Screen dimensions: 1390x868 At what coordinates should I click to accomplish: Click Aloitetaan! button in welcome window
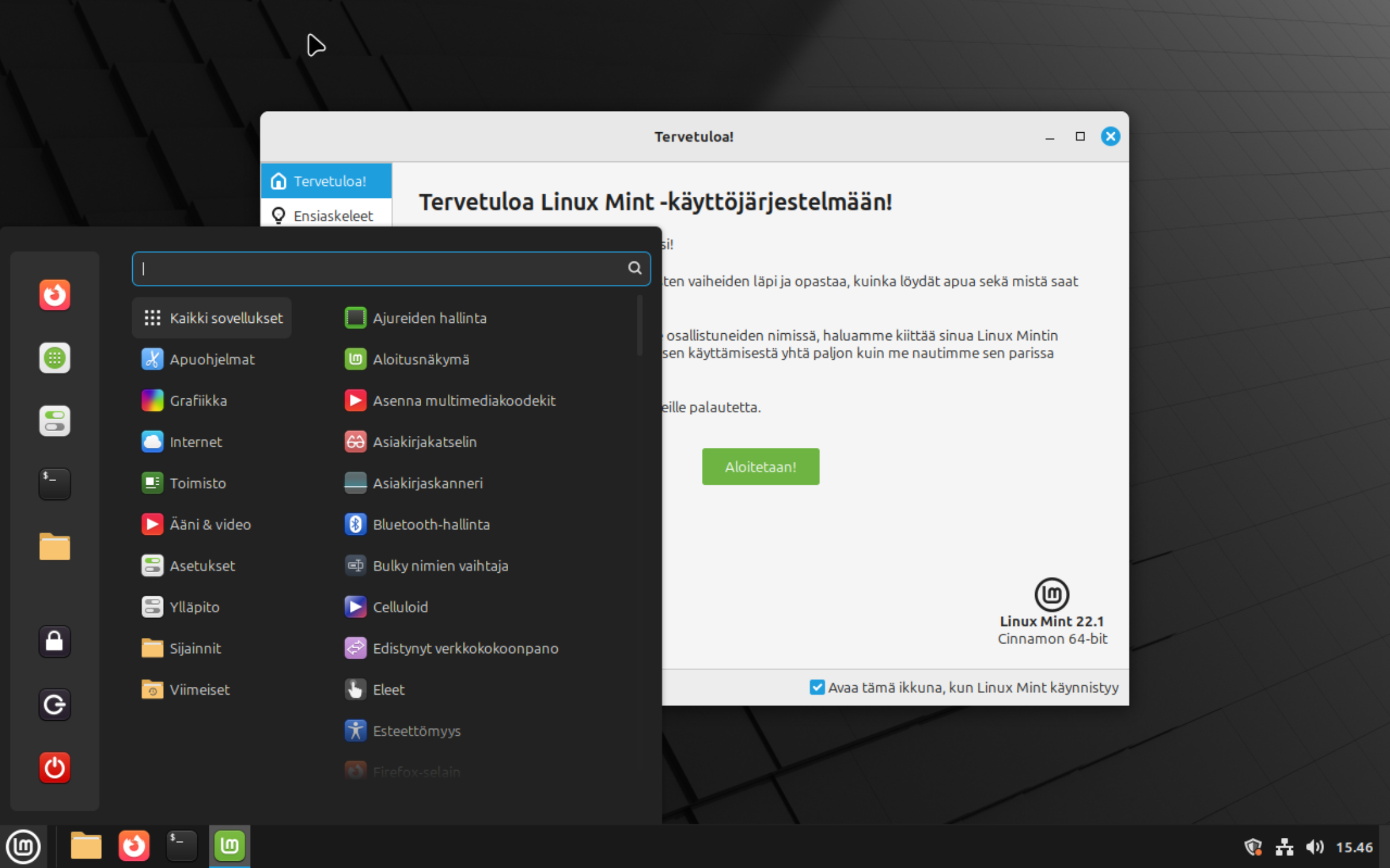760,467
